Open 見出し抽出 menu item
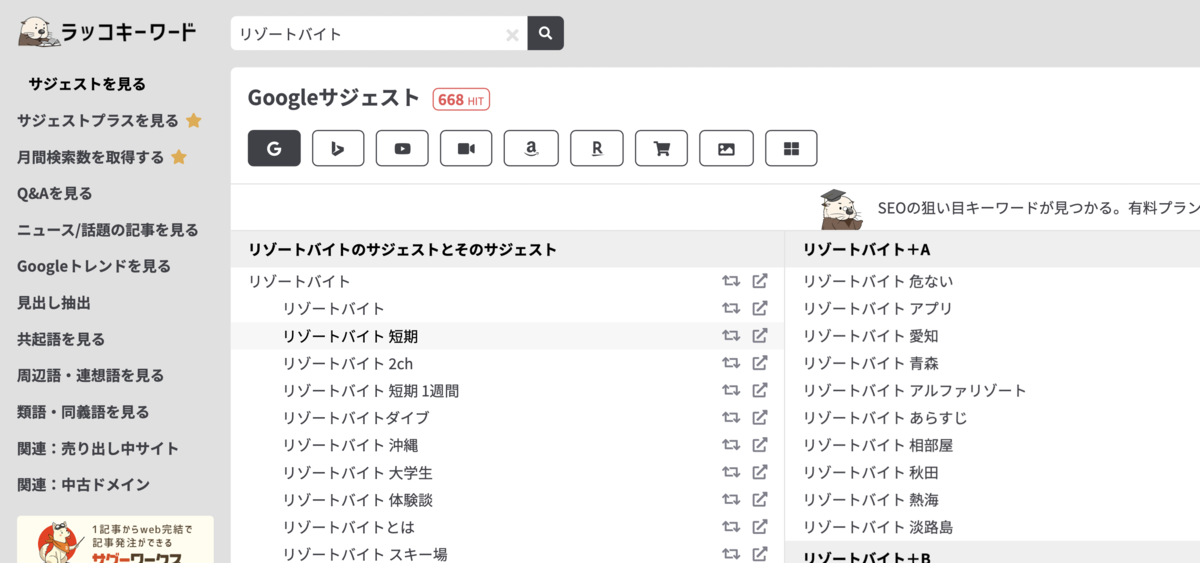The width and height of the screenshot is (1200, 563). pyautogui.click(x=54, y=302)
